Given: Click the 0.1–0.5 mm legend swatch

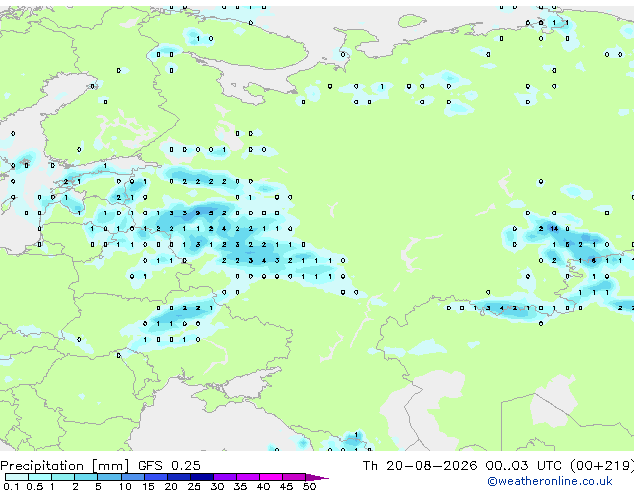Looking at the screenshot, I should 17,477.
